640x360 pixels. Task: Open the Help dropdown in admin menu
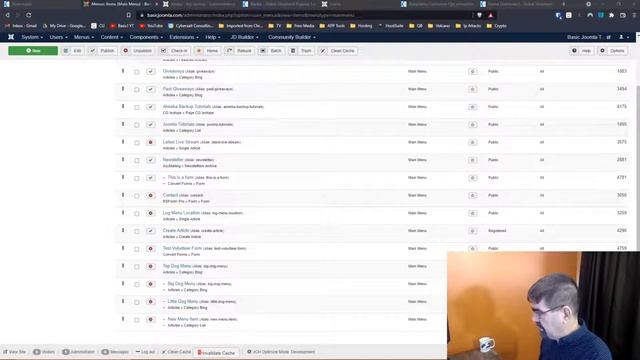pos(212,37)
